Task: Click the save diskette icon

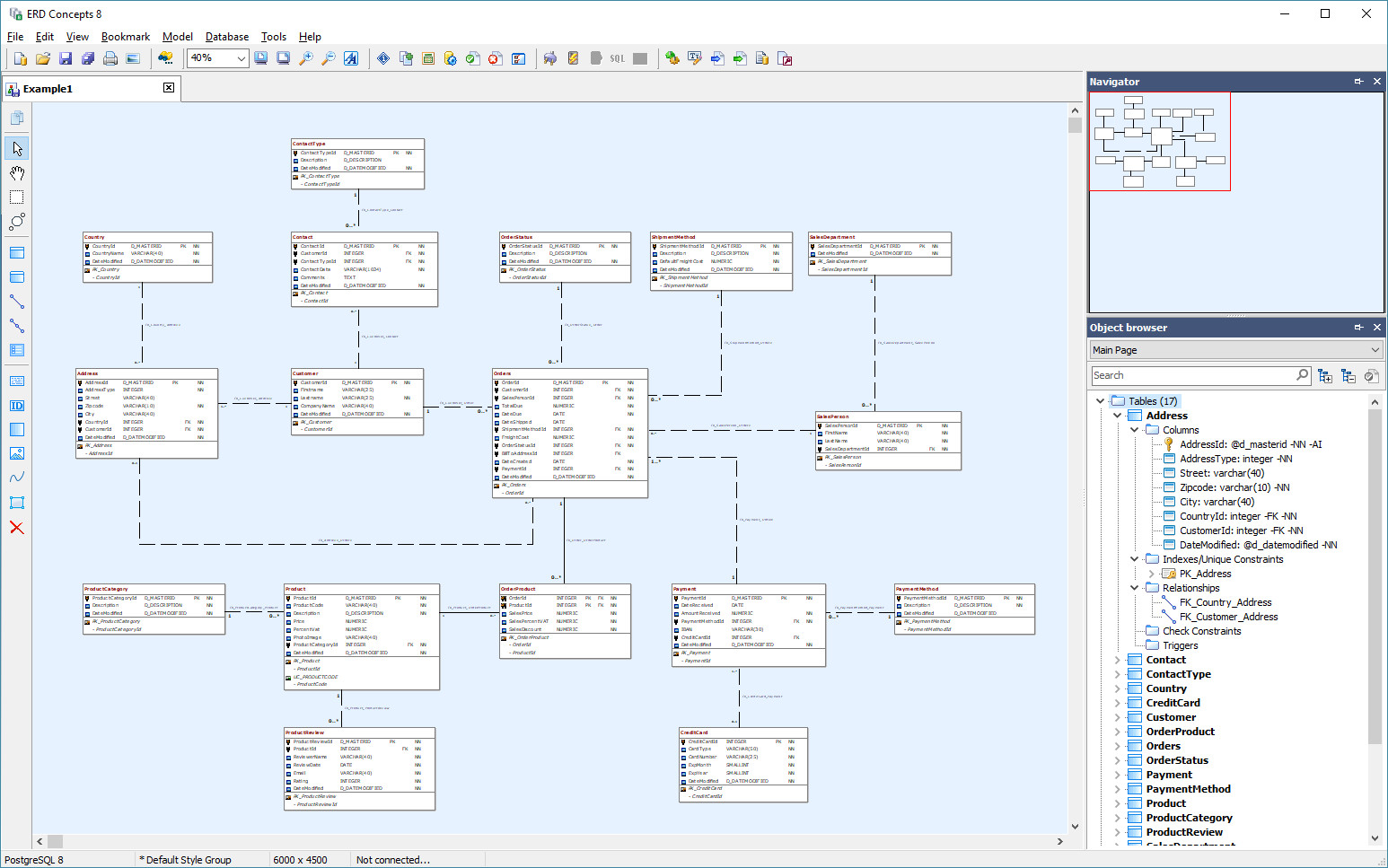Action: pyautogui.click(x=66, y=58)
